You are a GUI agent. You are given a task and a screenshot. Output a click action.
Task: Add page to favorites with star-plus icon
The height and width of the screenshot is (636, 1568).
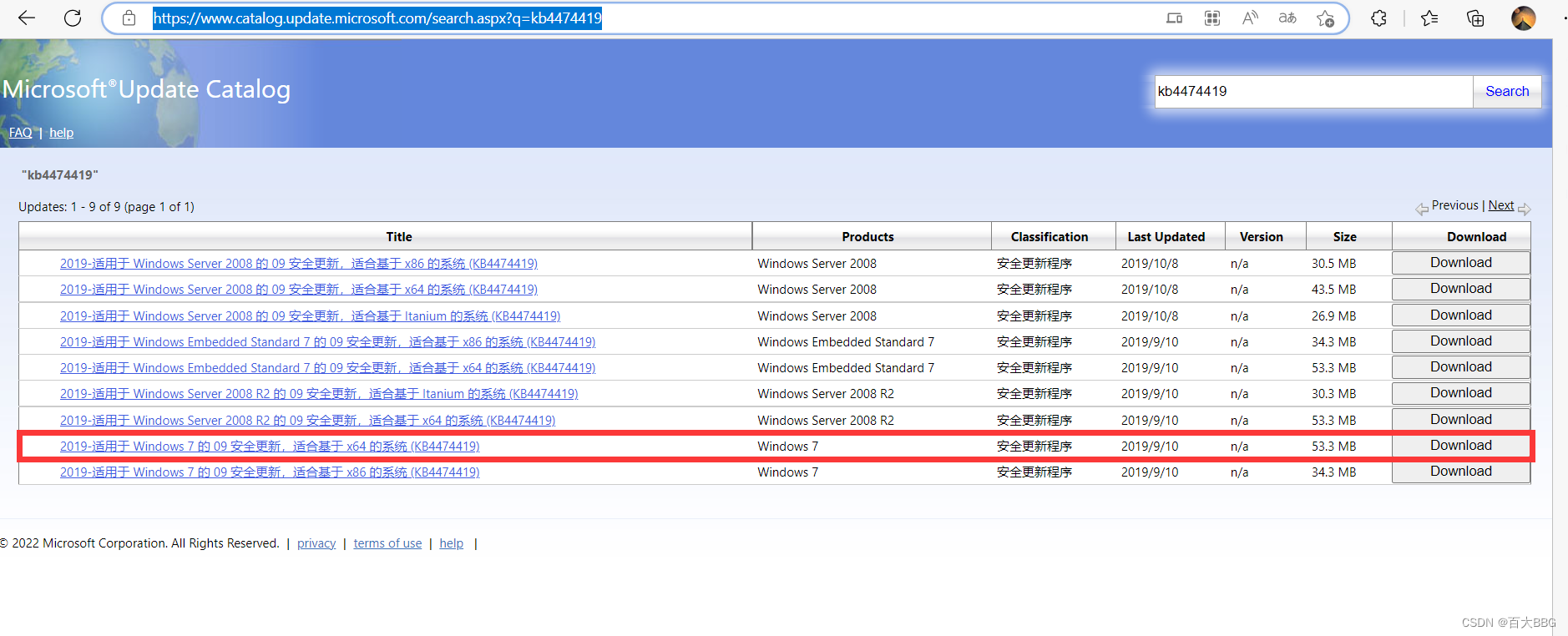tap(1325, 18)
